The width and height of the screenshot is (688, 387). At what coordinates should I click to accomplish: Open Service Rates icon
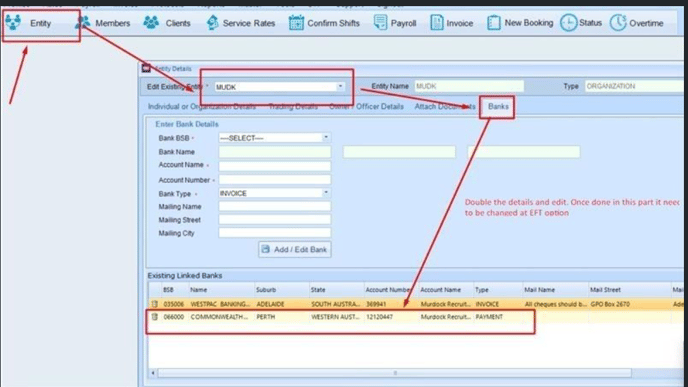pyautogui.click(x=212, y=22)
